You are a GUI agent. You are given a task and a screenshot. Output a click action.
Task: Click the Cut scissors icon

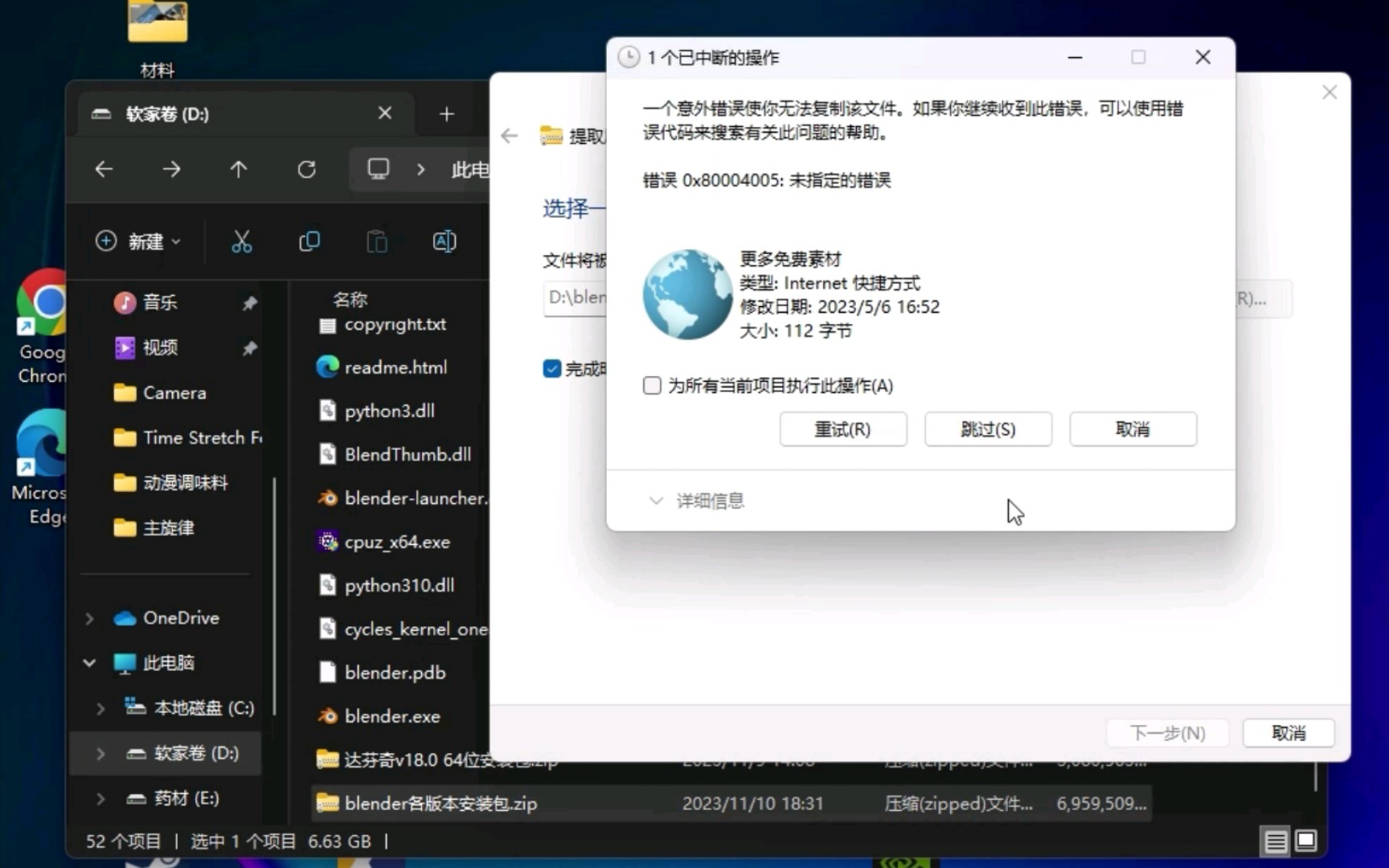pyautogui.click(x=241, y=241)
